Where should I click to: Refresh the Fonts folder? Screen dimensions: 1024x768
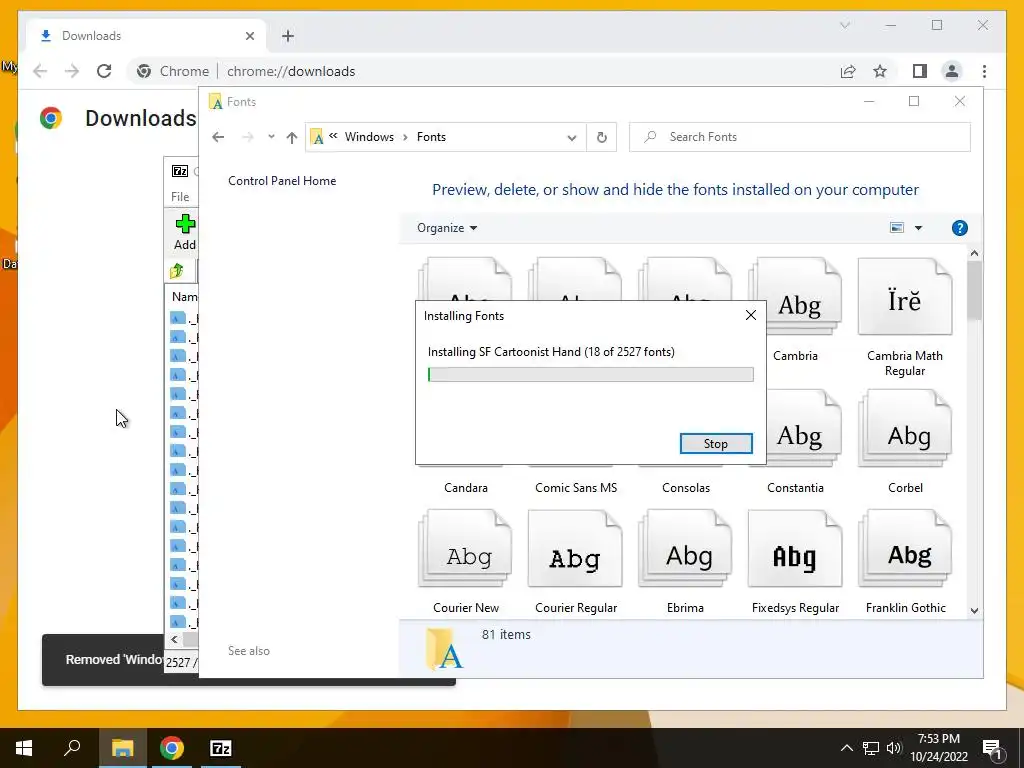[x=601, y=137]
